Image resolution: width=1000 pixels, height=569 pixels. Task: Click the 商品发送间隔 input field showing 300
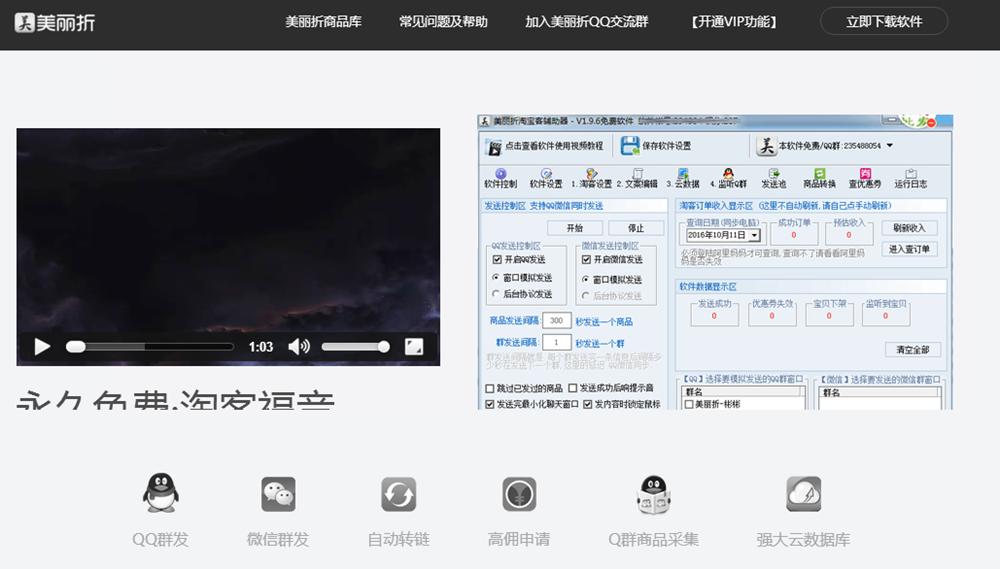click(x=555, y=321)
